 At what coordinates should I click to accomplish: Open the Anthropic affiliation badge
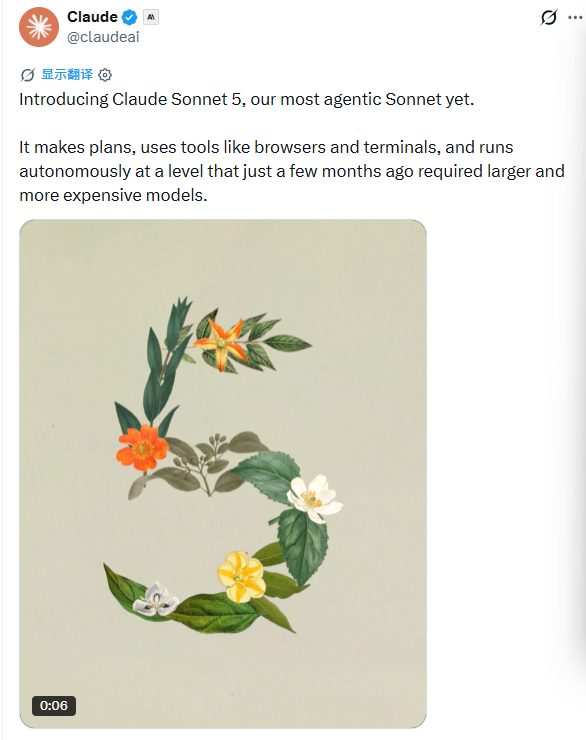151,17
